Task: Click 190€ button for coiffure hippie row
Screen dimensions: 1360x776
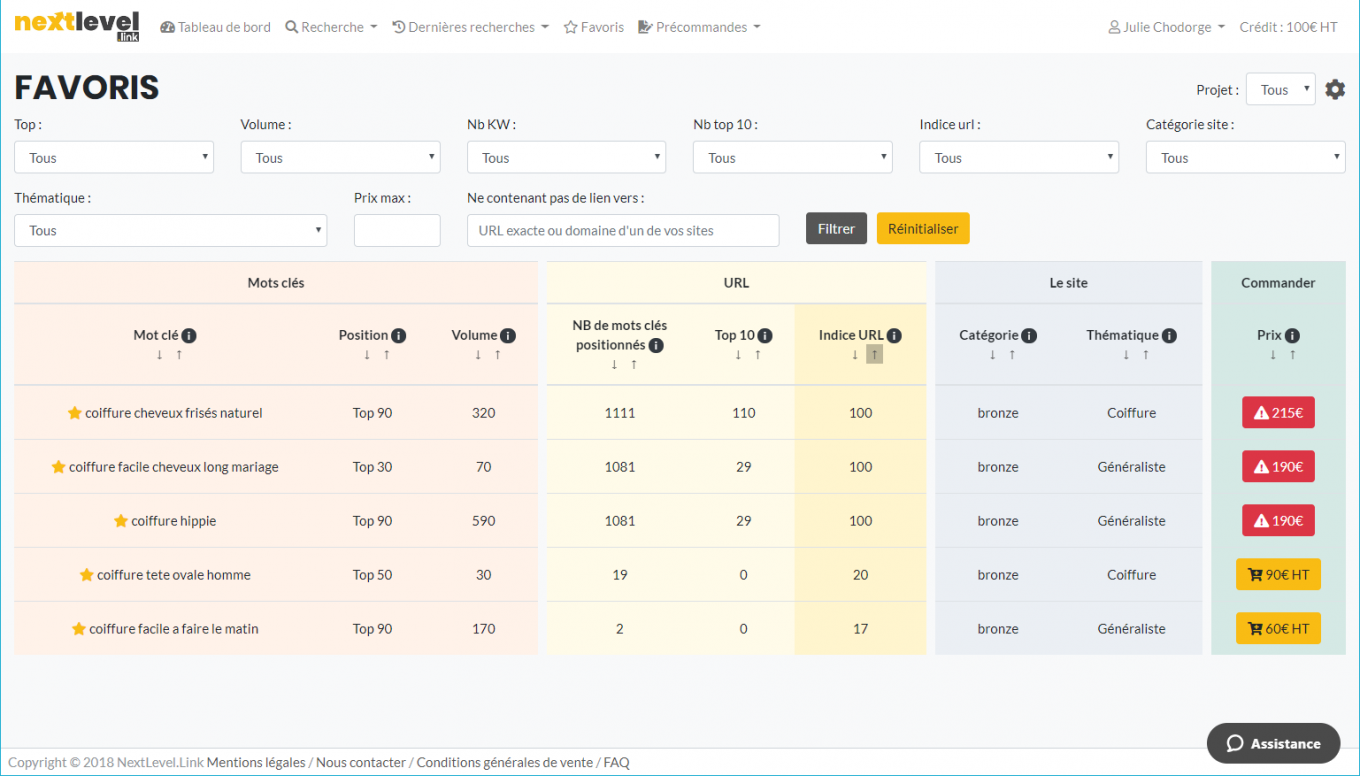Action: (x=1278, y=520)
